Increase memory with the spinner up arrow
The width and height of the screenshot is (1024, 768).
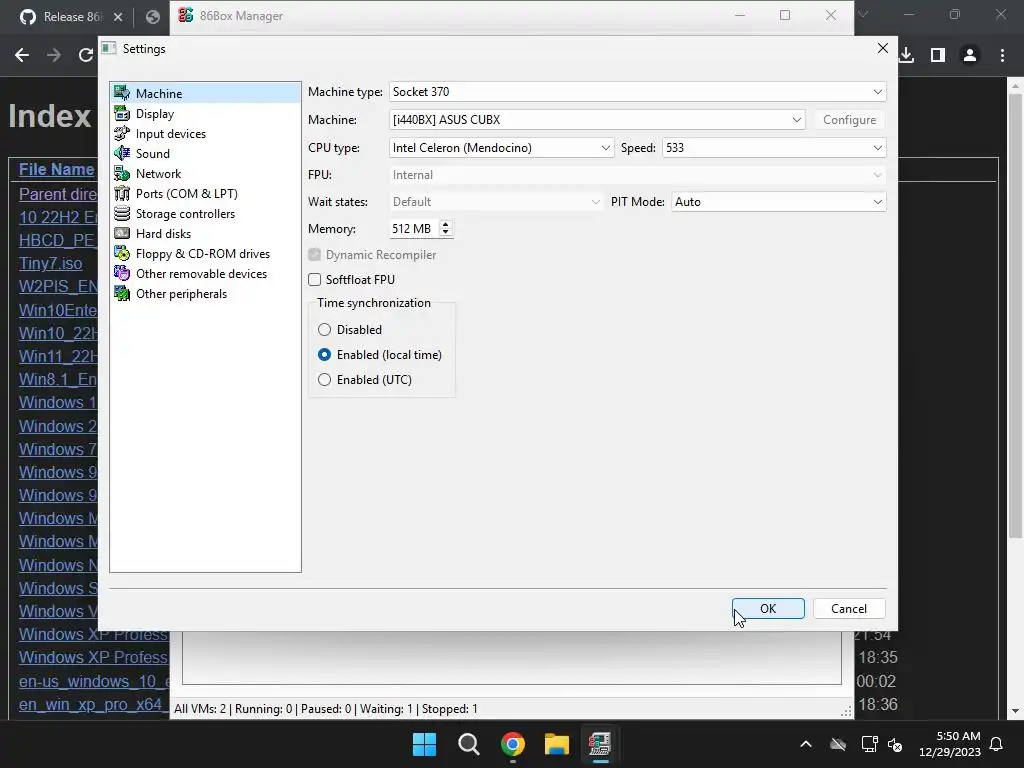(445, 224)
